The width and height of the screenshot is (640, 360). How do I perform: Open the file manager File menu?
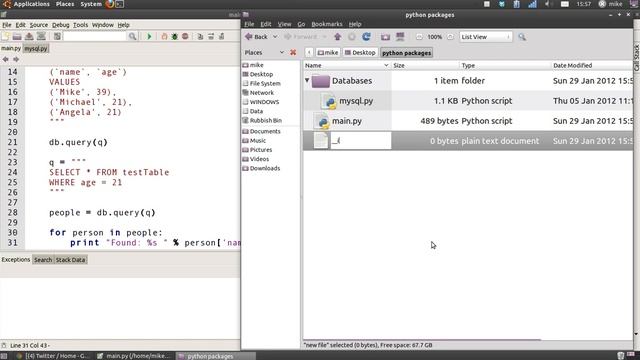(249, 24)
